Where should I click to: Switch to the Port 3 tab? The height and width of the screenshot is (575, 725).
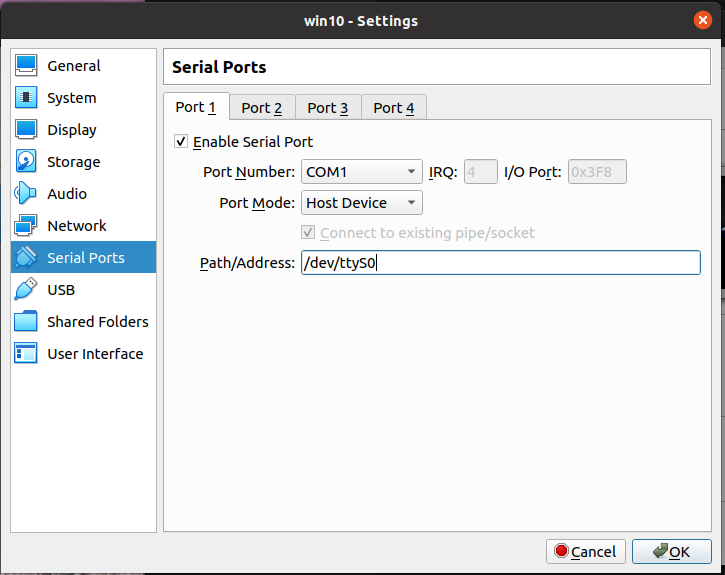(x=328, y=108)
